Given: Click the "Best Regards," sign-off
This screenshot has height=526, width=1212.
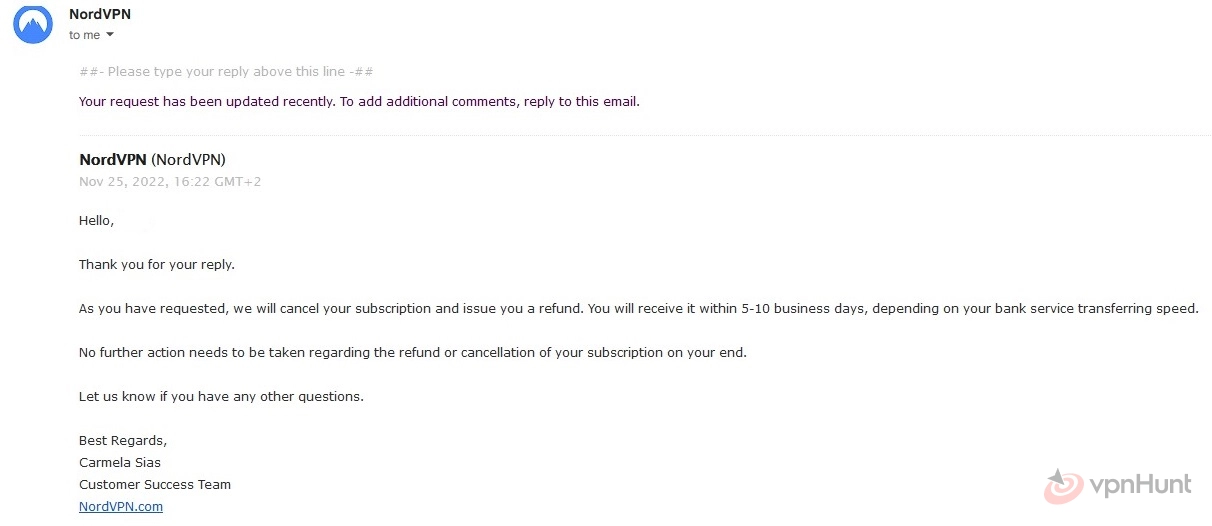Looking at the screenshot, I should coord(123,441).
